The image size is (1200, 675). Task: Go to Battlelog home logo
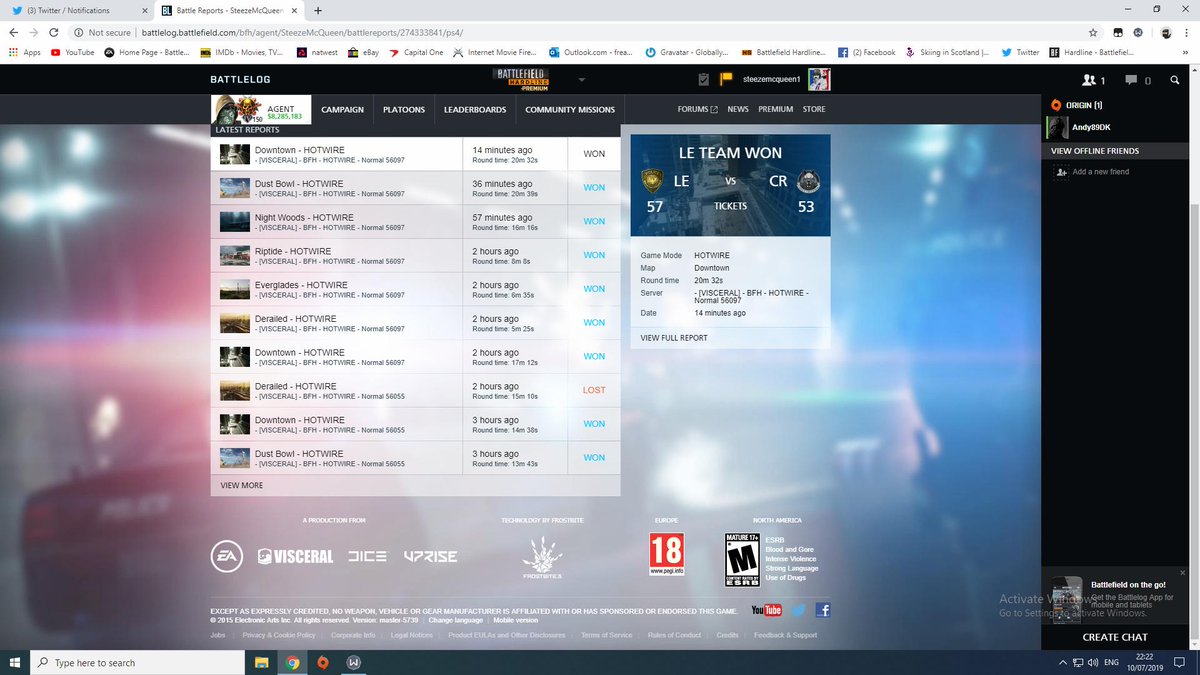click(x=240, y=80)
